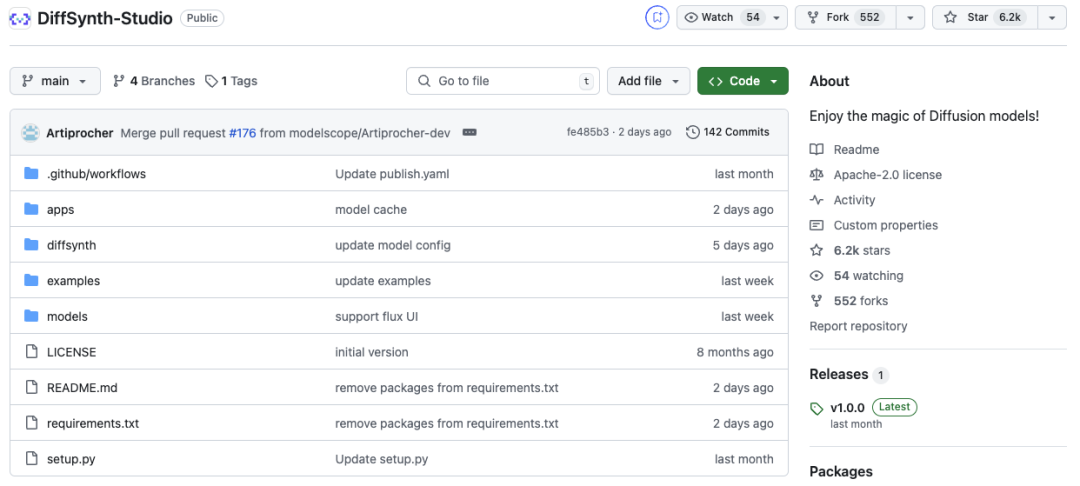Open the Apache-2.0 license link
1080x486 pixels.
click(888, 175)
